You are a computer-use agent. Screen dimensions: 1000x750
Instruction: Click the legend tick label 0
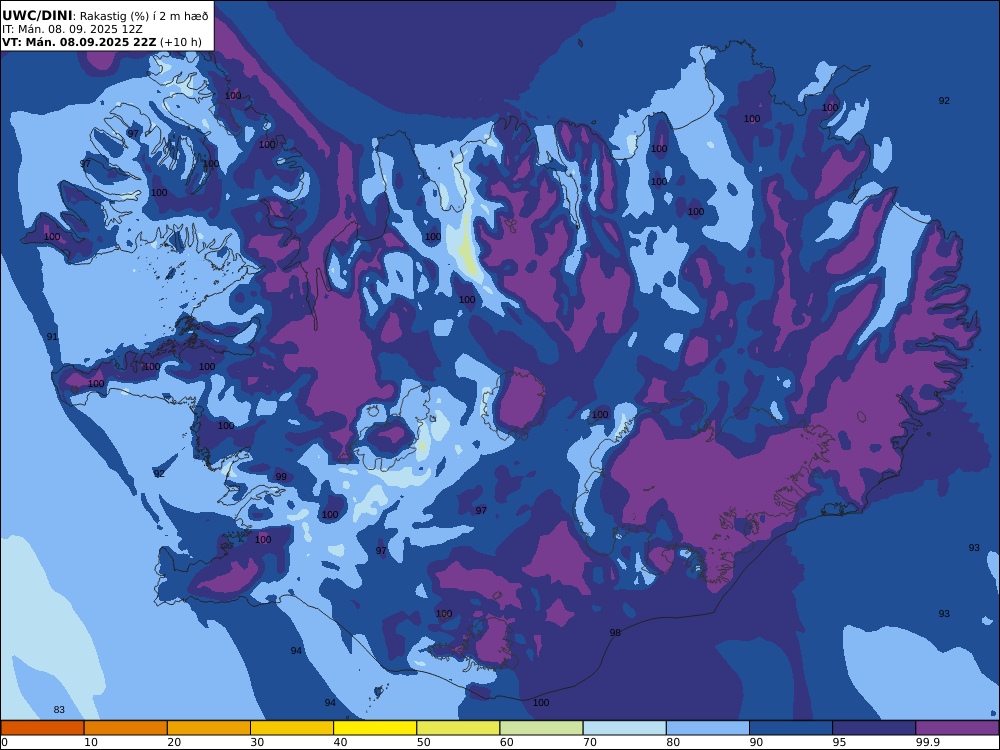point(4,742)
